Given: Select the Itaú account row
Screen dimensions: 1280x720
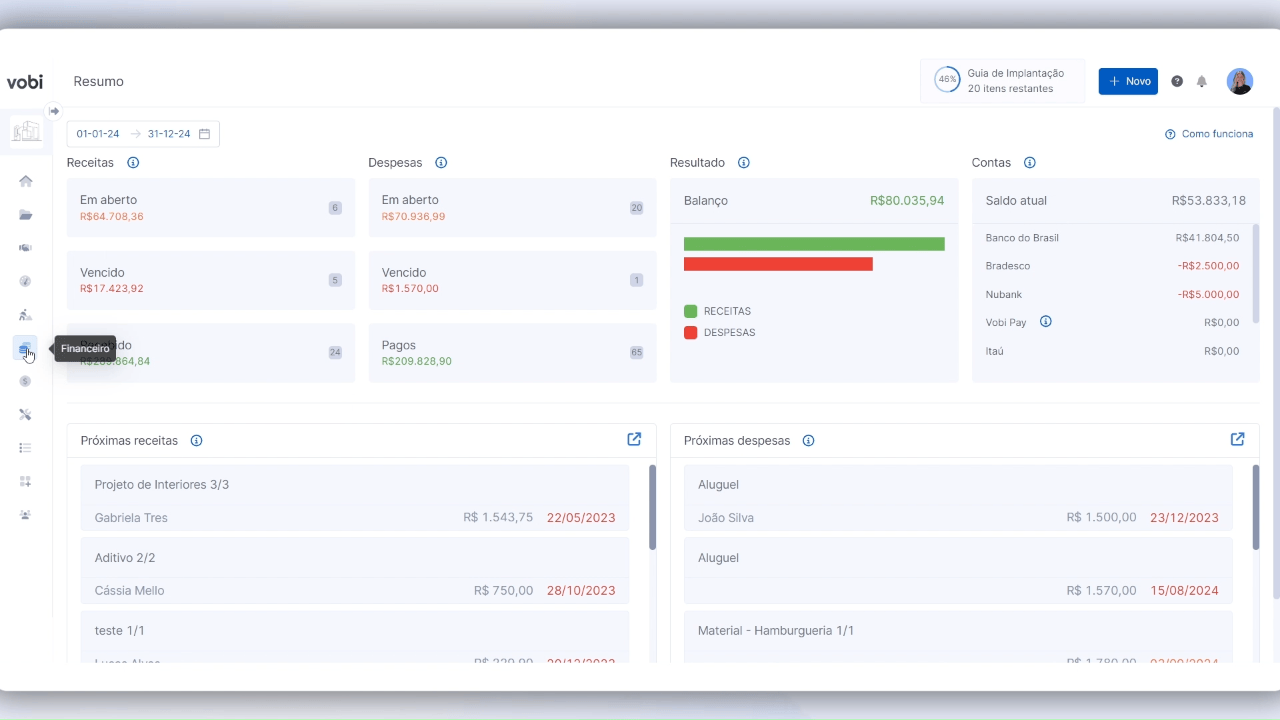Looking at the screenshot, I should [1112, 351].
